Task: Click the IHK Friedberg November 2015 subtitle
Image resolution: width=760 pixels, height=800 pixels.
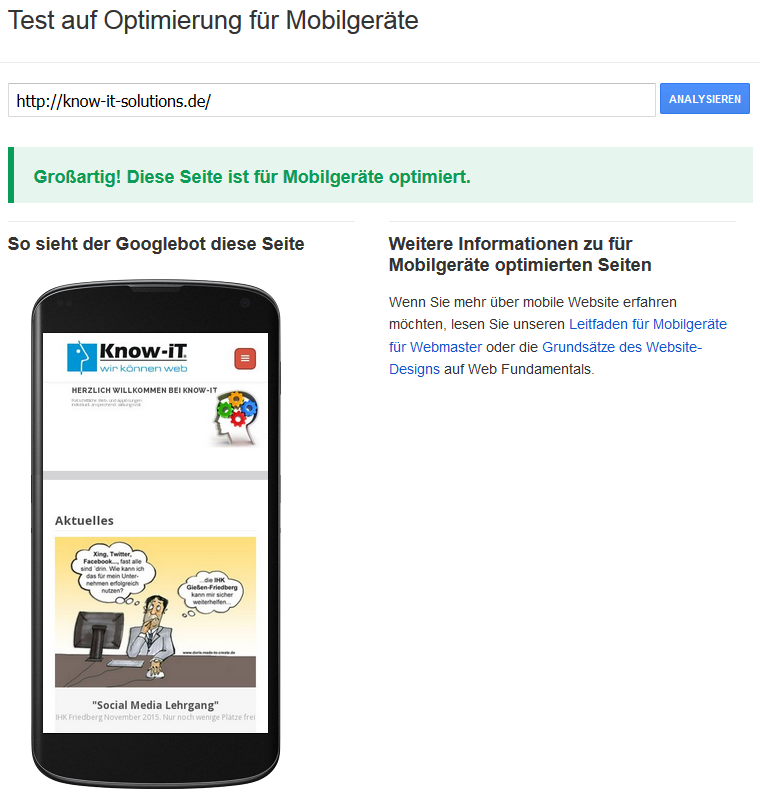Action: point(155,717)
